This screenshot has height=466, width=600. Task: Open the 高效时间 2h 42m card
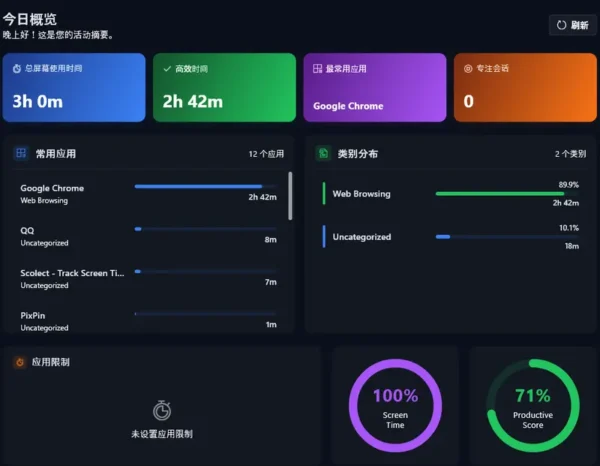tap(224, 88)
